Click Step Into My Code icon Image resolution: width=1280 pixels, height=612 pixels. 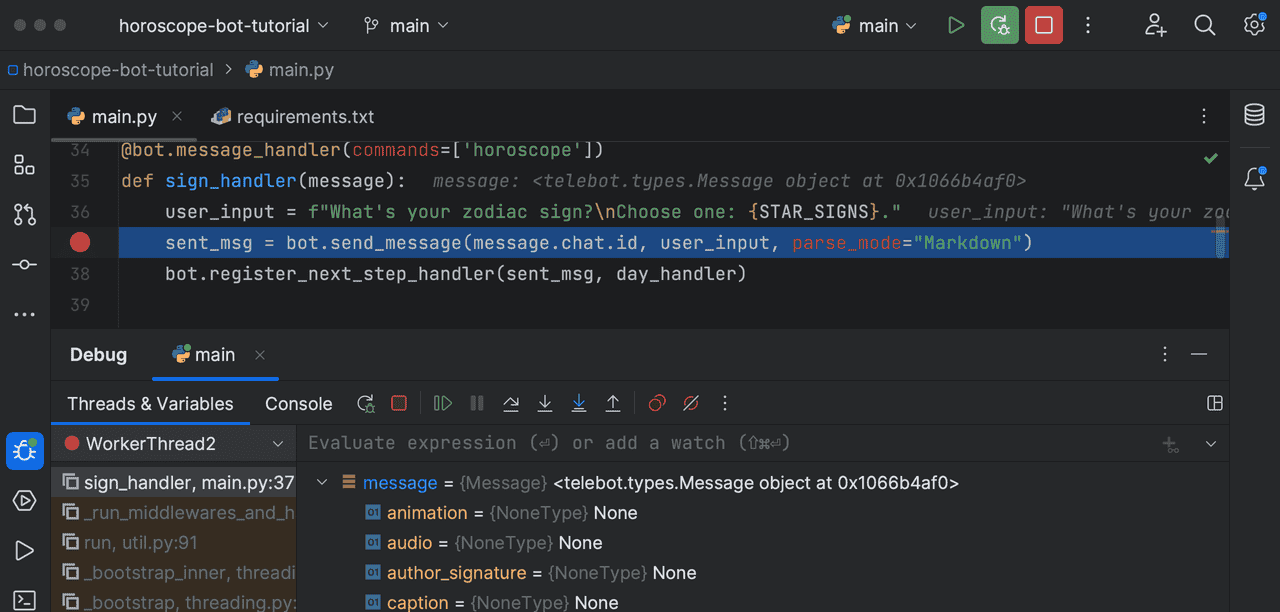579,403
